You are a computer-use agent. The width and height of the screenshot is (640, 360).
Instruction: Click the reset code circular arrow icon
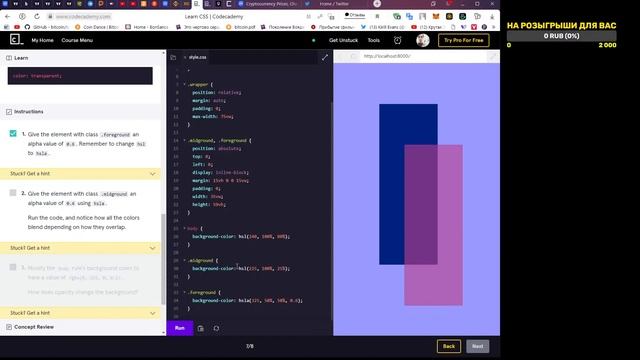216,328
